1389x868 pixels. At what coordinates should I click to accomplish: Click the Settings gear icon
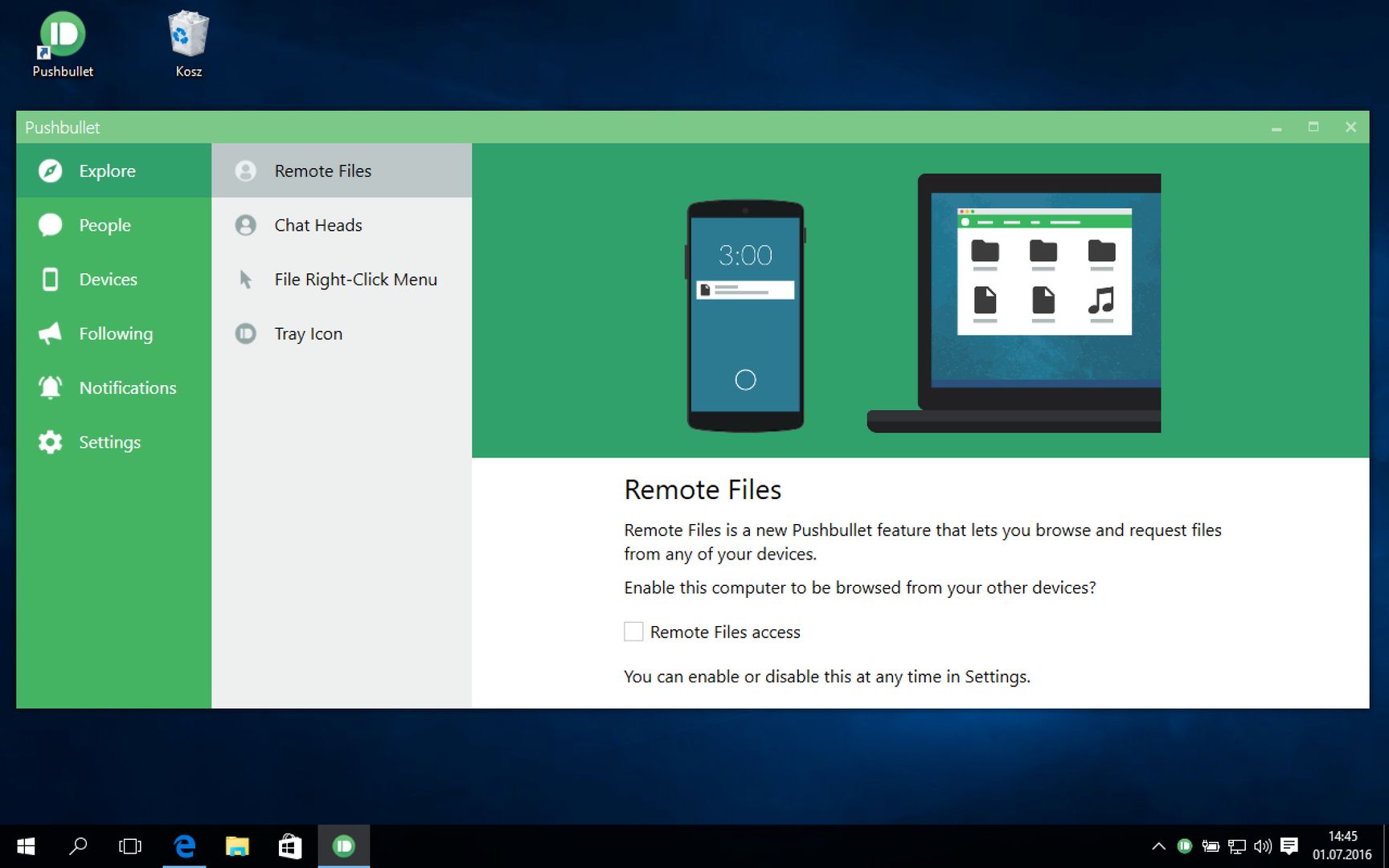click(x=50, y=442)
